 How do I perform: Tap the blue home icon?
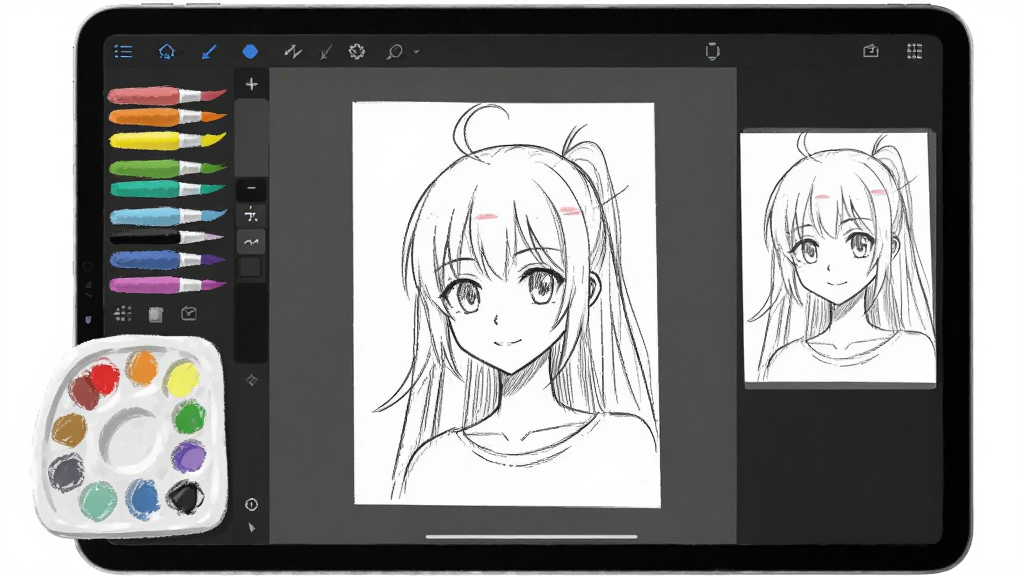click(167, 52)
